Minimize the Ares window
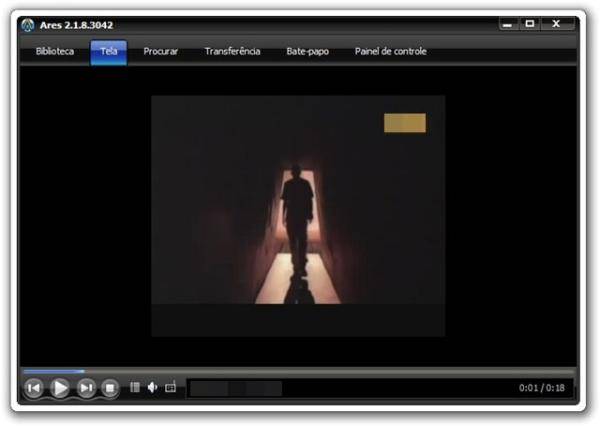 (507, 24)
